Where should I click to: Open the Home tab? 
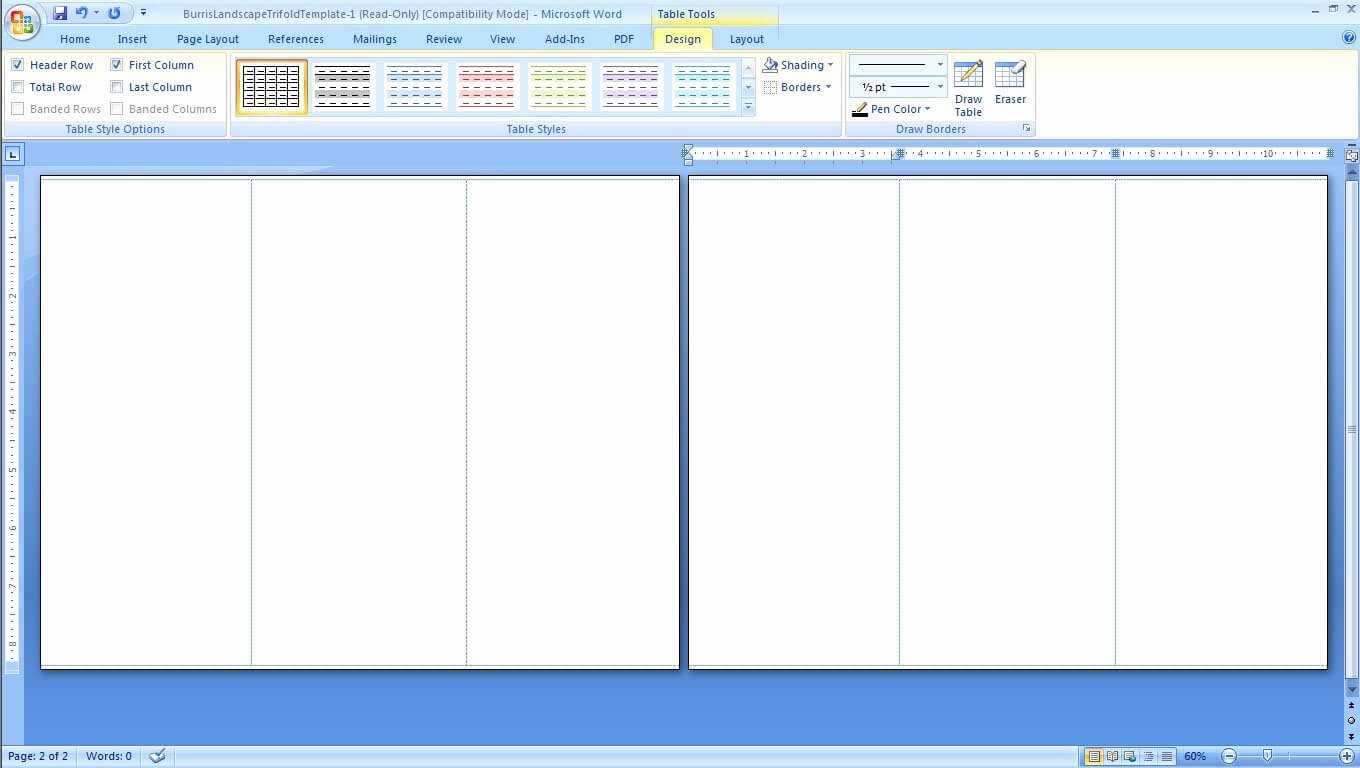pyautogui.click(x=75, y=39)
